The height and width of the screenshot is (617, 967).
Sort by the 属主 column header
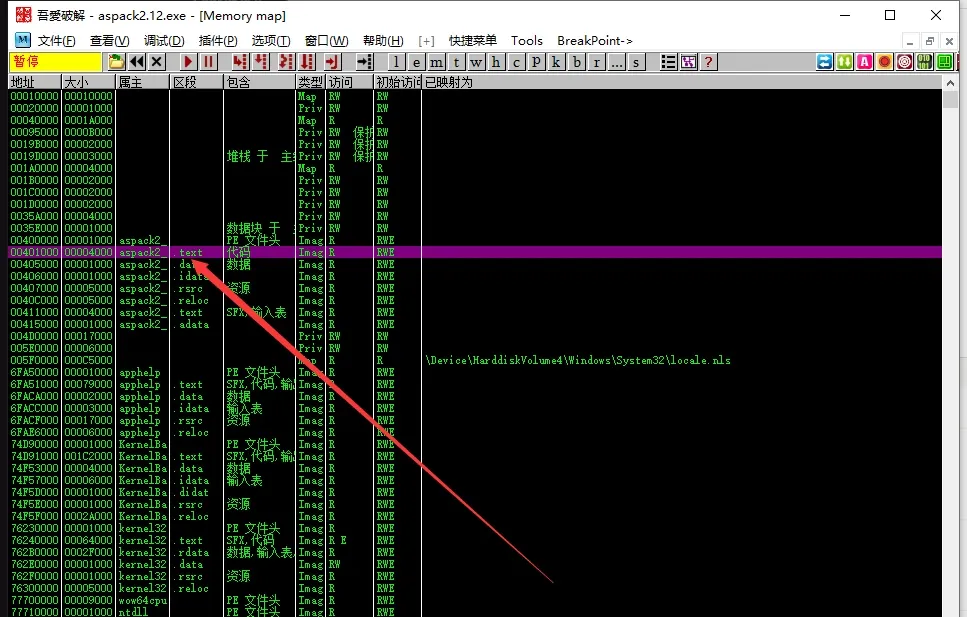click(142, 82)
